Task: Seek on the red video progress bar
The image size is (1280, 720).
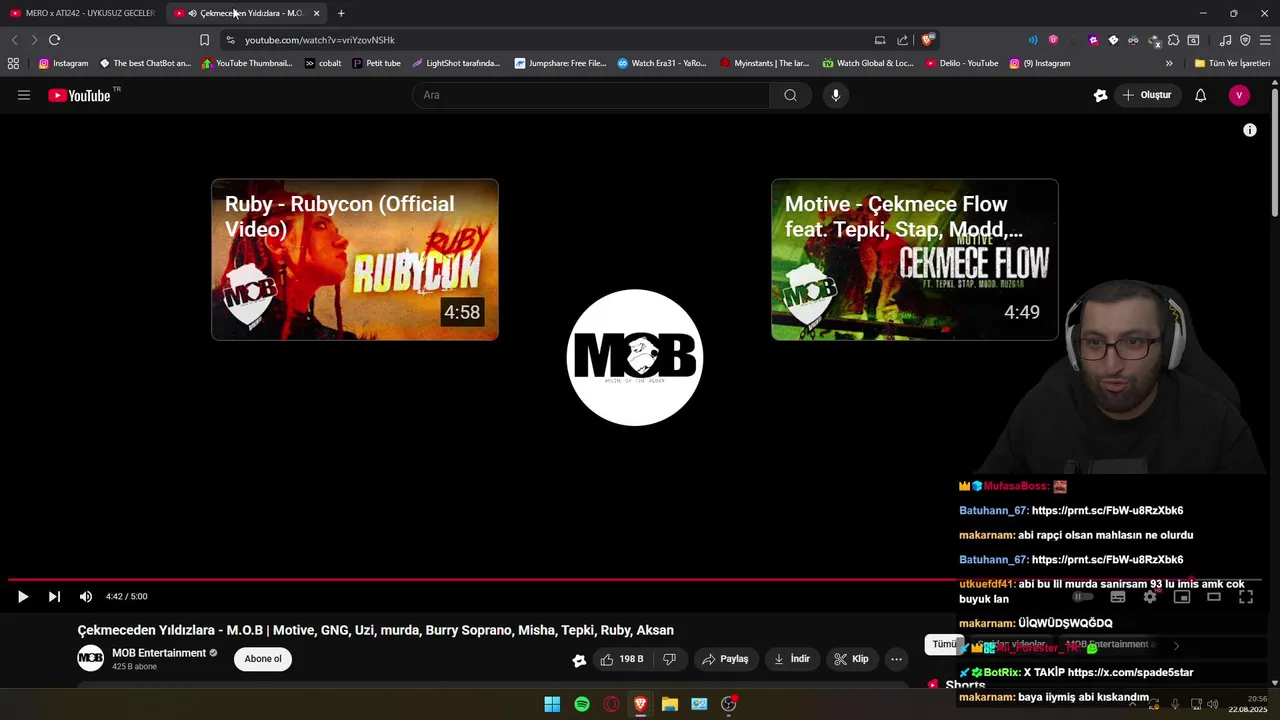Action: 635,579
